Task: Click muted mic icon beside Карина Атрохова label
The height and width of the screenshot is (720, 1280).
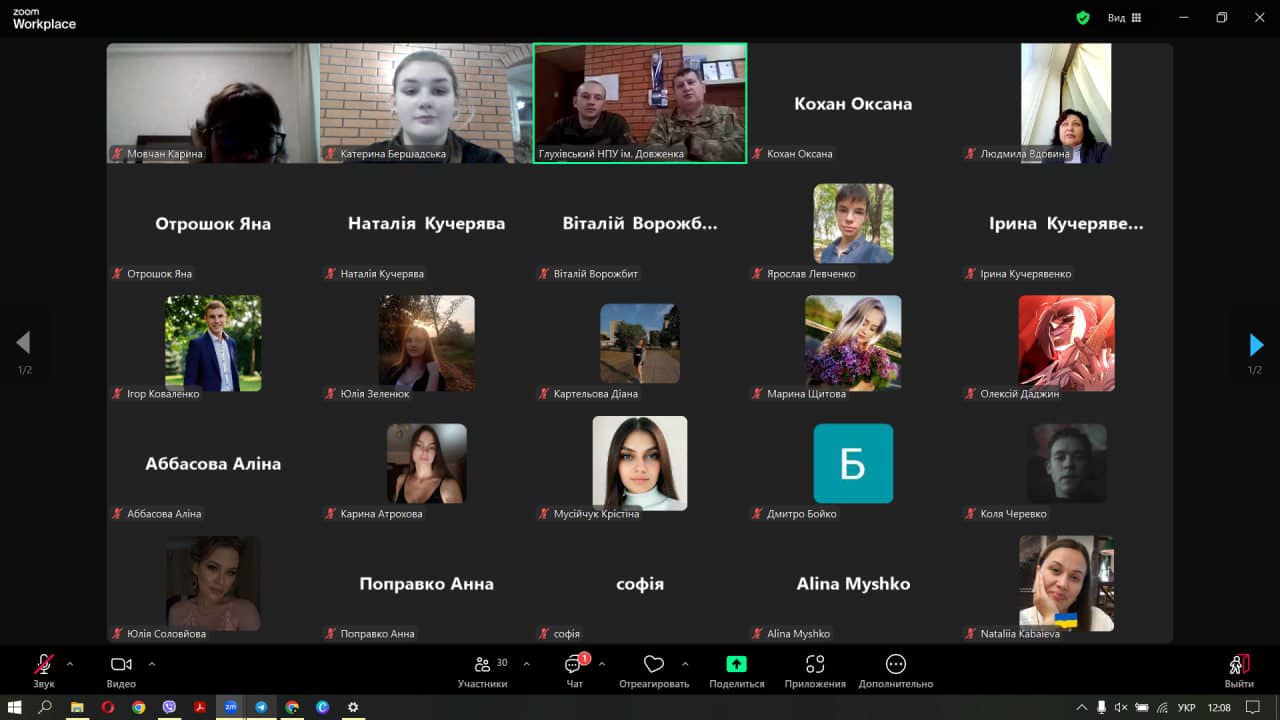Action: [x=331, y=514]
